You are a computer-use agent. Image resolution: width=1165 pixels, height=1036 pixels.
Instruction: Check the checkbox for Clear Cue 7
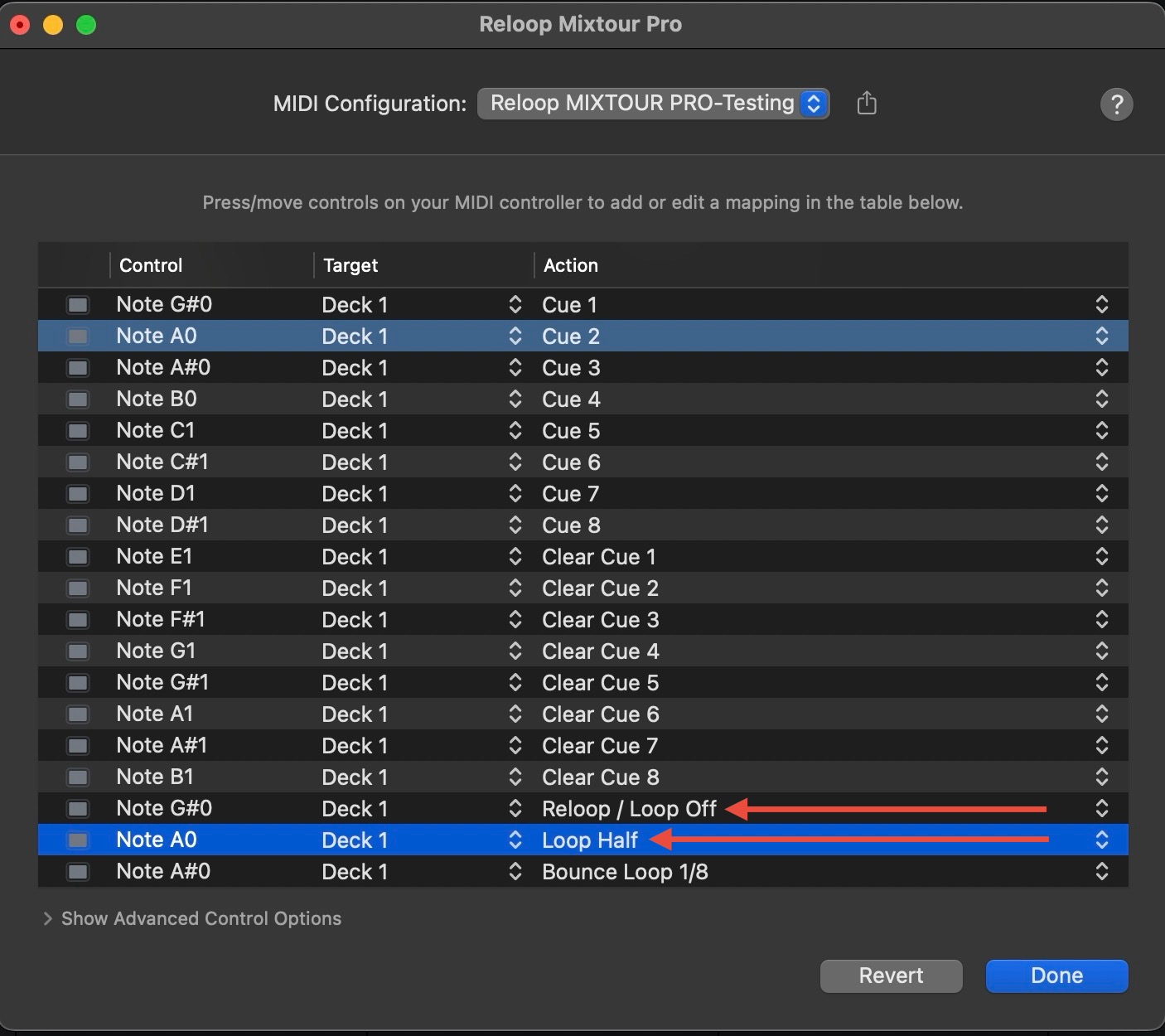[x=77, y=745]
